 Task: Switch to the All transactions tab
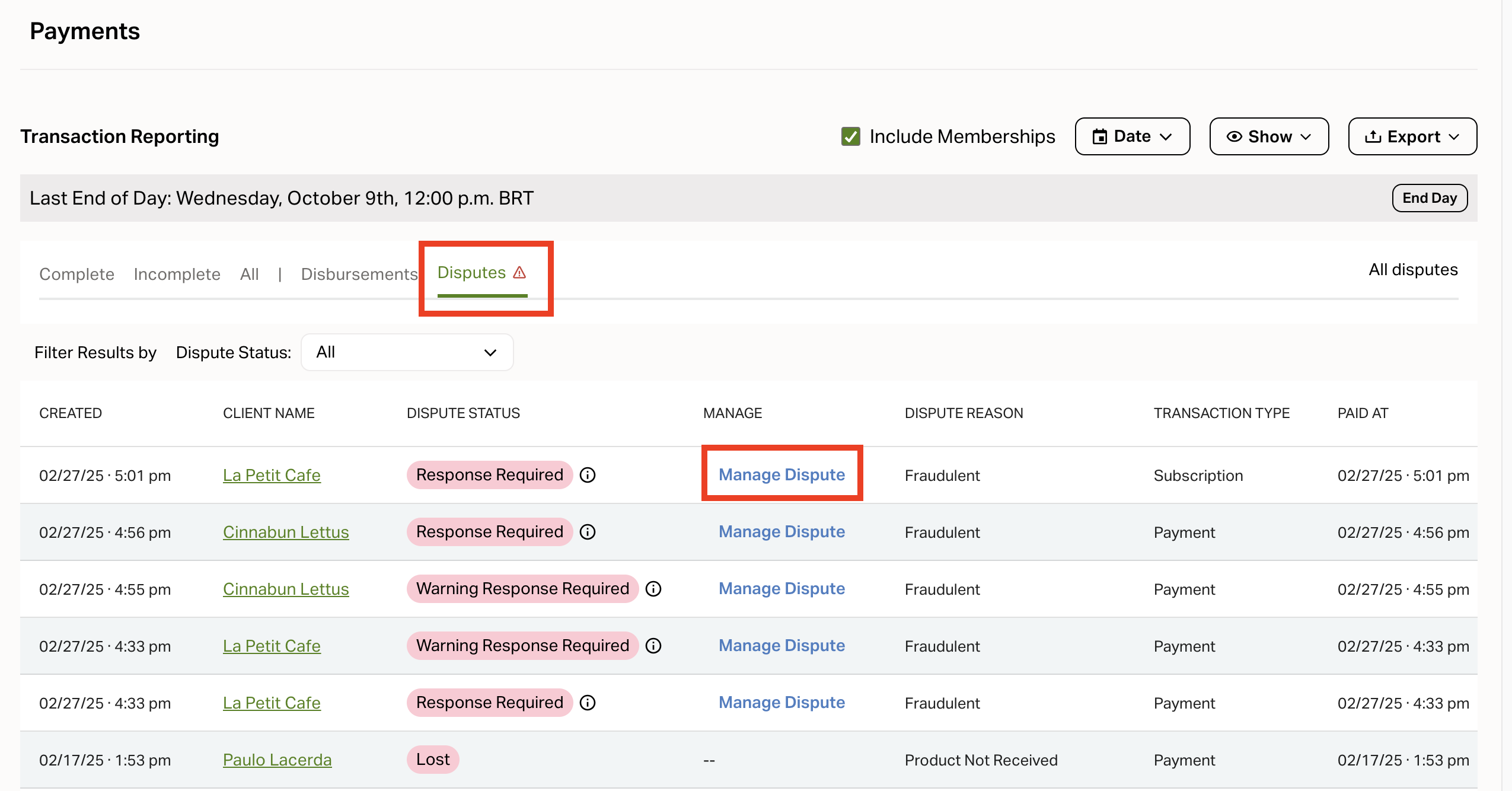tap(249, 274)
